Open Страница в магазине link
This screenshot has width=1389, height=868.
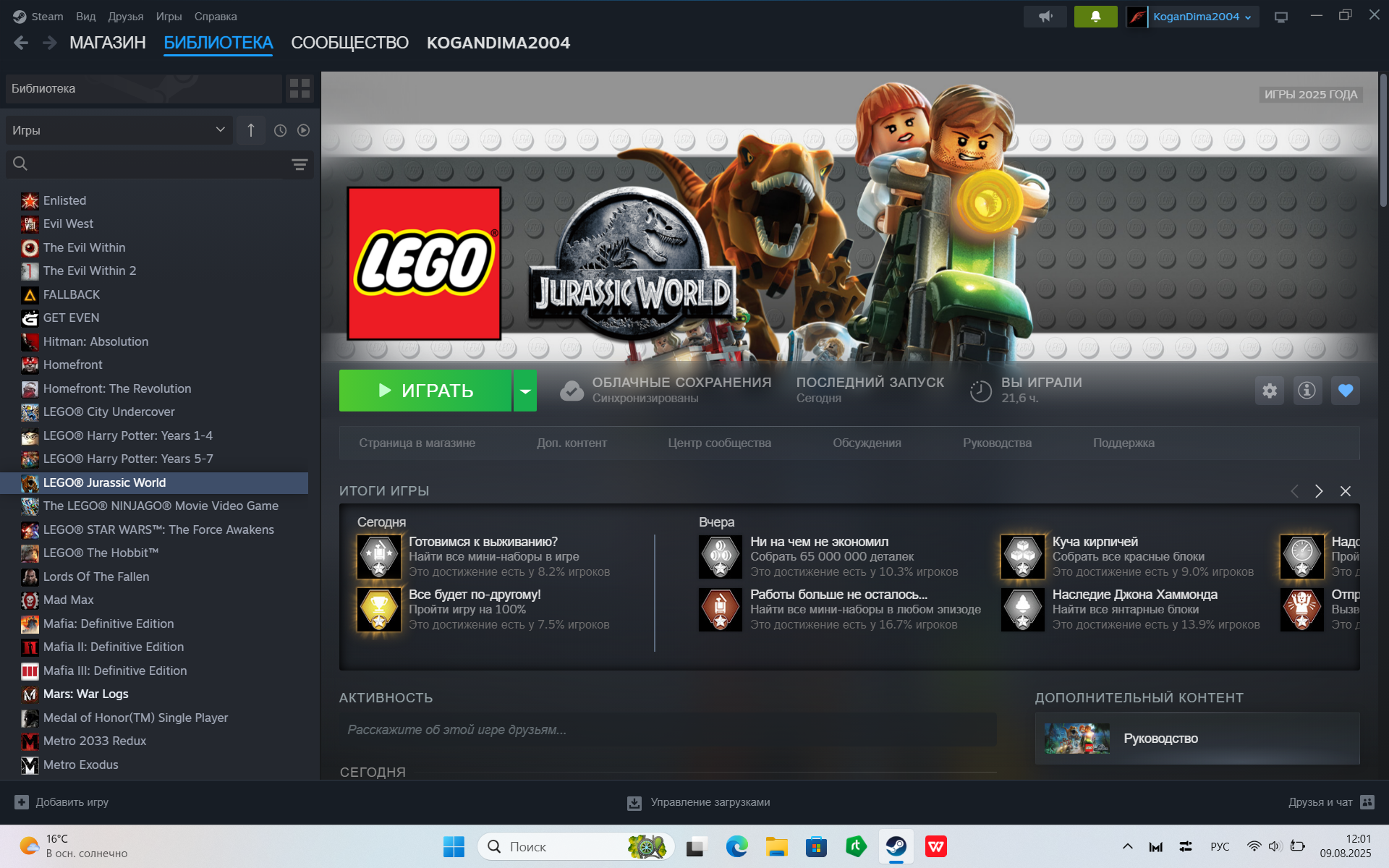point(417,443)
